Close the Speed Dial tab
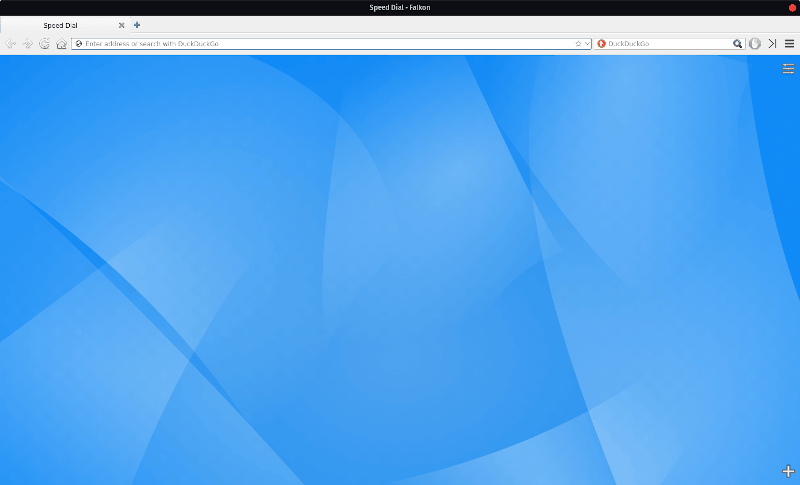 point(121,25)
